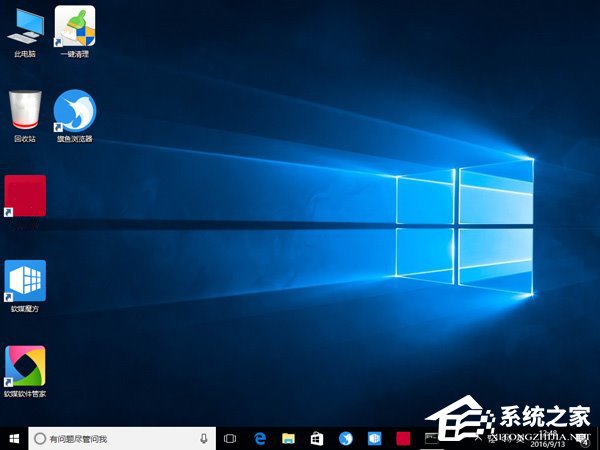Click the Cortana circle icon in search box

[x=40, y=439]
